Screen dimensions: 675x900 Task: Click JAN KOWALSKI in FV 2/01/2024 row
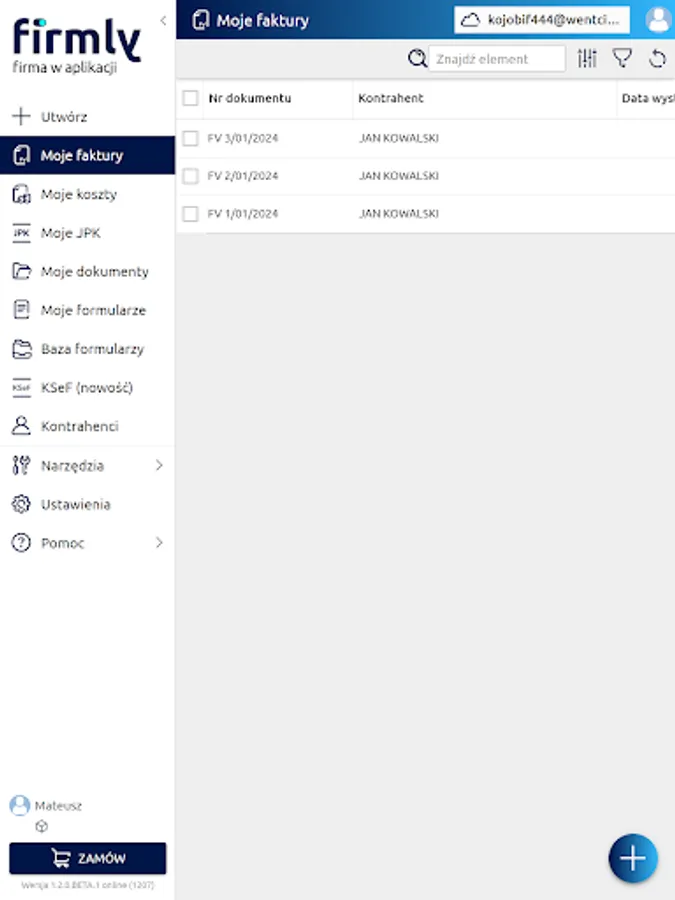point(399,176)
